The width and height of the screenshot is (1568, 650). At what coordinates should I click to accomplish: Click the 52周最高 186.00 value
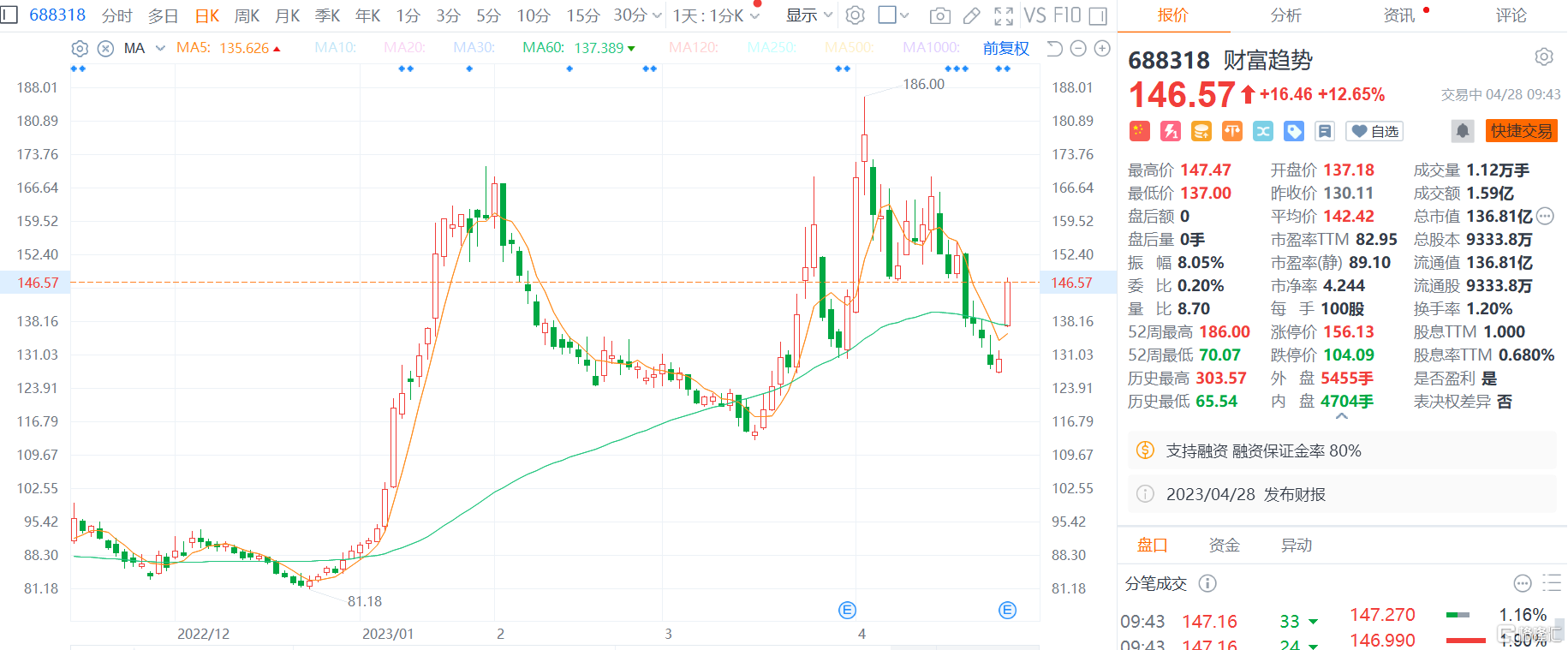pyautogui.click(x=1224, y=331)
